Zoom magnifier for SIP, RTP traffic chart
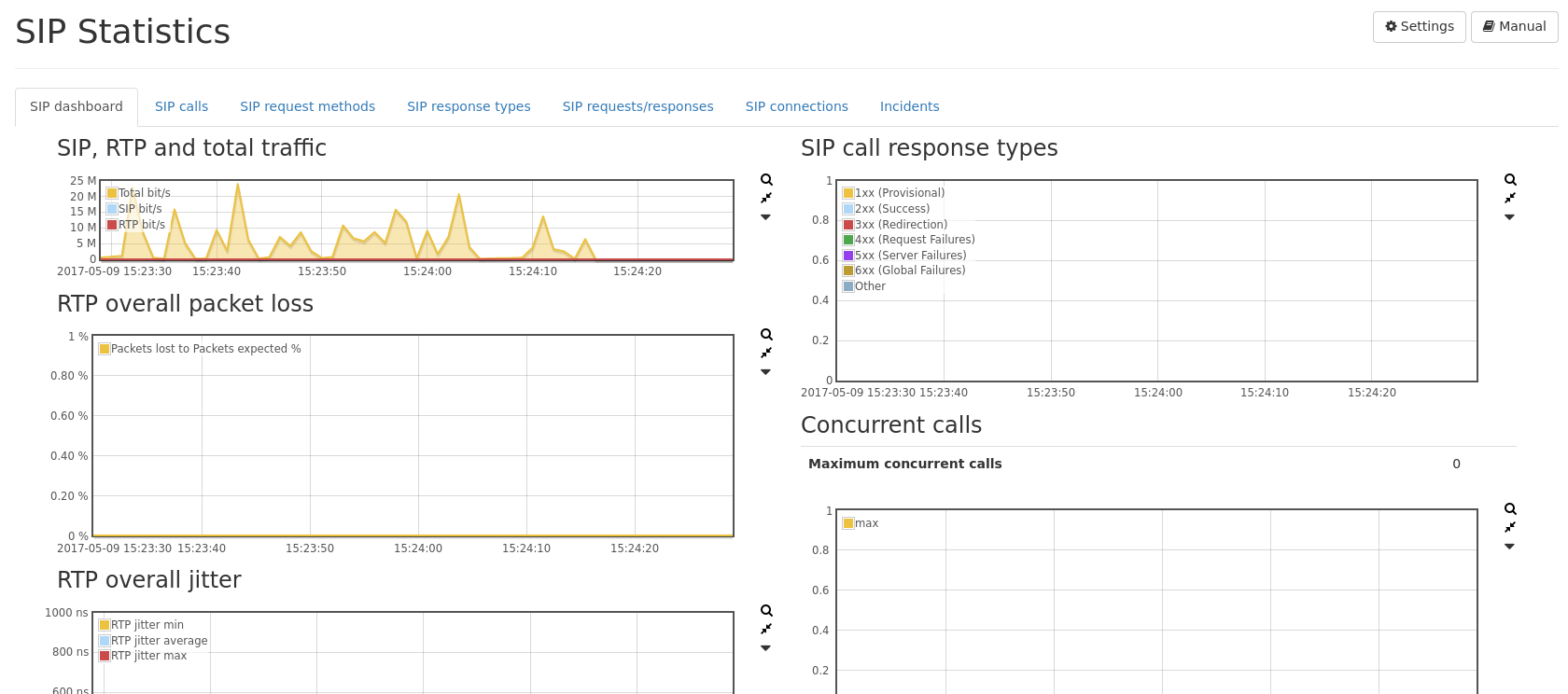This screenshot has height=694, width=1568. 766,180
